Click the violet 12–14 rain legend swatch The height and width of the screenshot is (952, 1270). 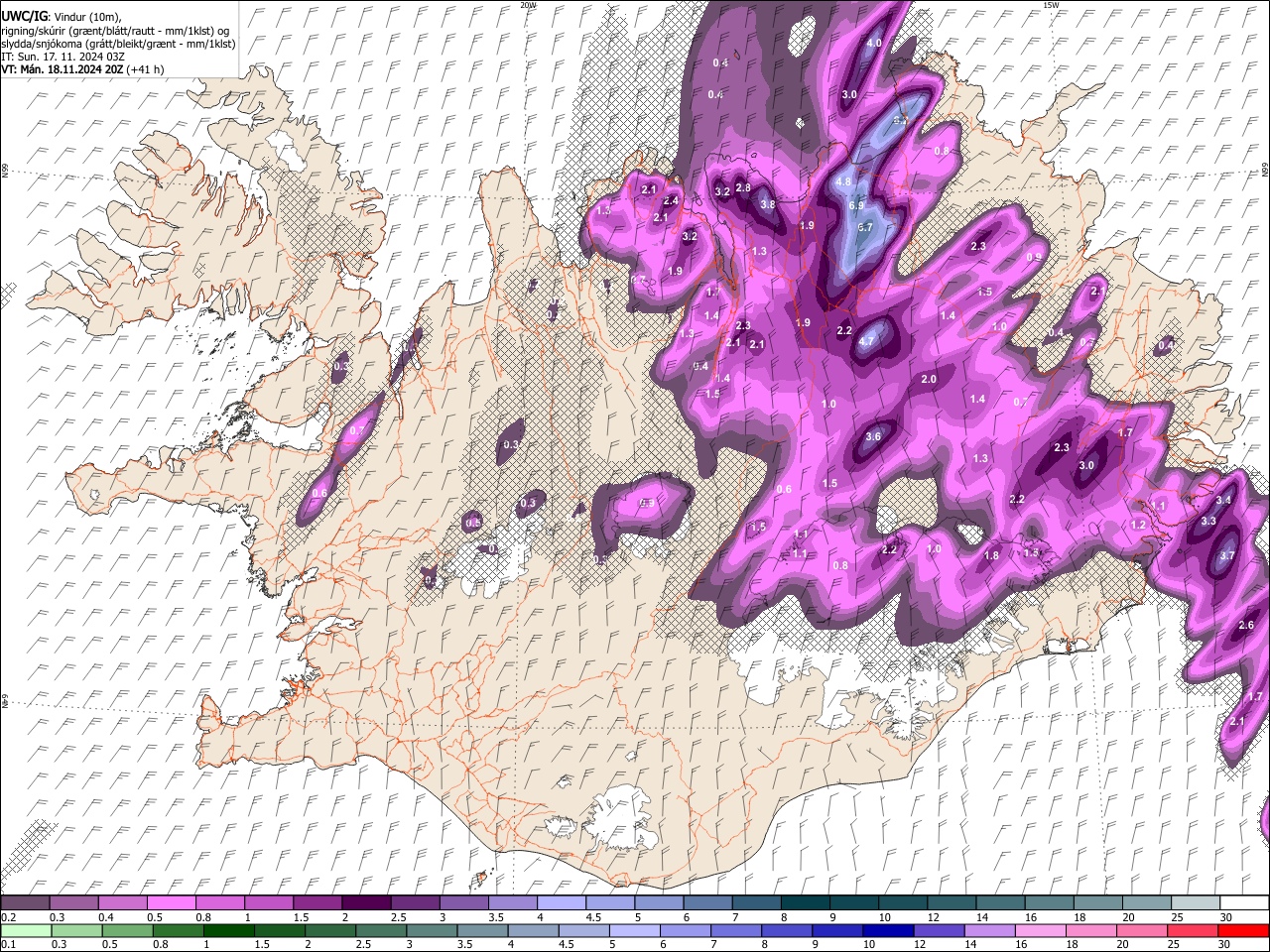[939, 930]
